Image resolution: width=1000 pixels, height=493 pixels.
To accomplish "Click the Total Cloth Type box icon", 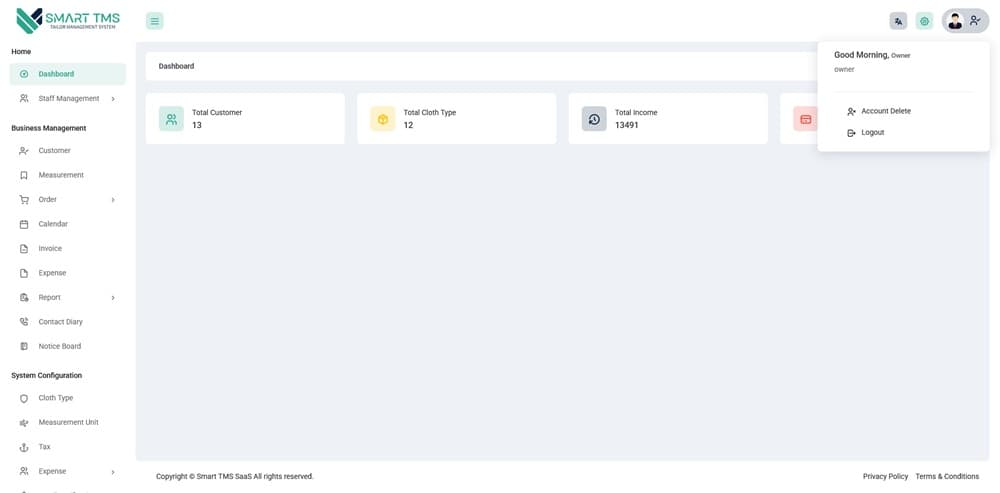I will pos(383,119).
